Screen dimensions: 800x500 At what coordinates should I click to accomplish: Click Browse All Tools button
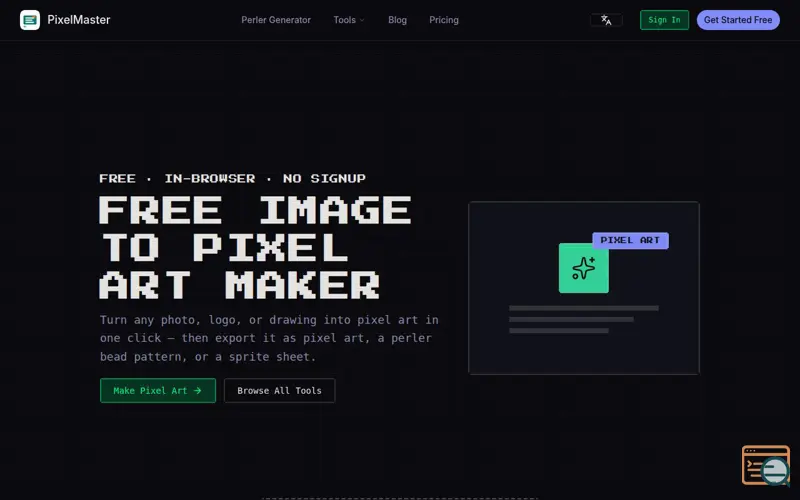click(280, 390)
